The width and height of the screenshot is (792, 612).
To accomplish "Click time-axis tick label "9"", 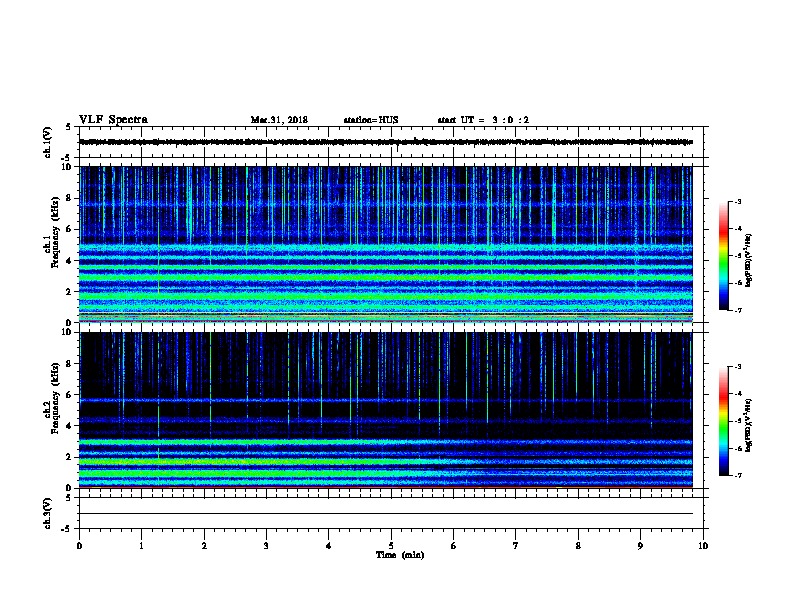I will pyautogui.click(x=640, y=546).
